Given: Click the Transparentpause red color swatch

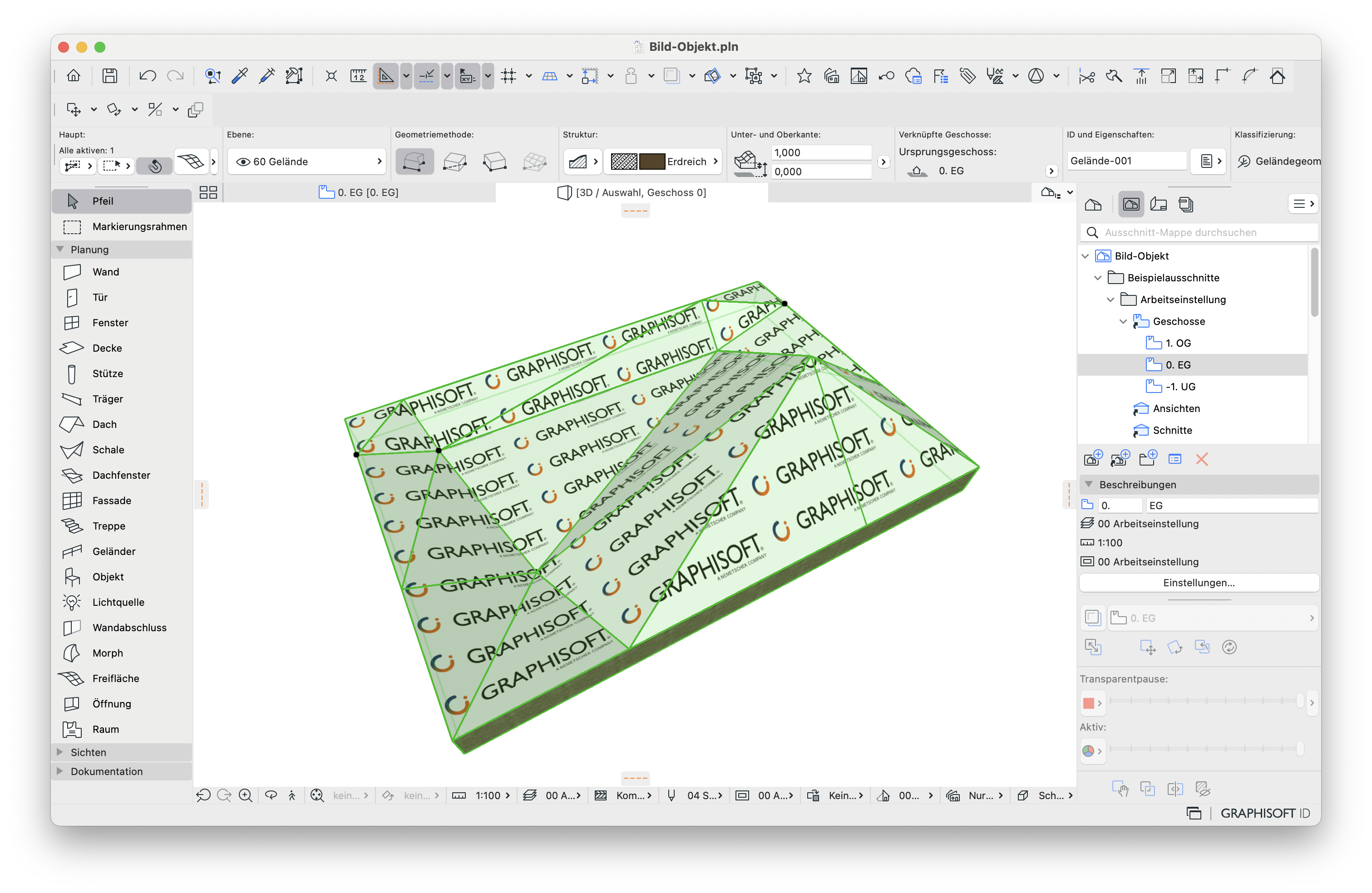Looking at the screenshot, I should (1088, 703).
